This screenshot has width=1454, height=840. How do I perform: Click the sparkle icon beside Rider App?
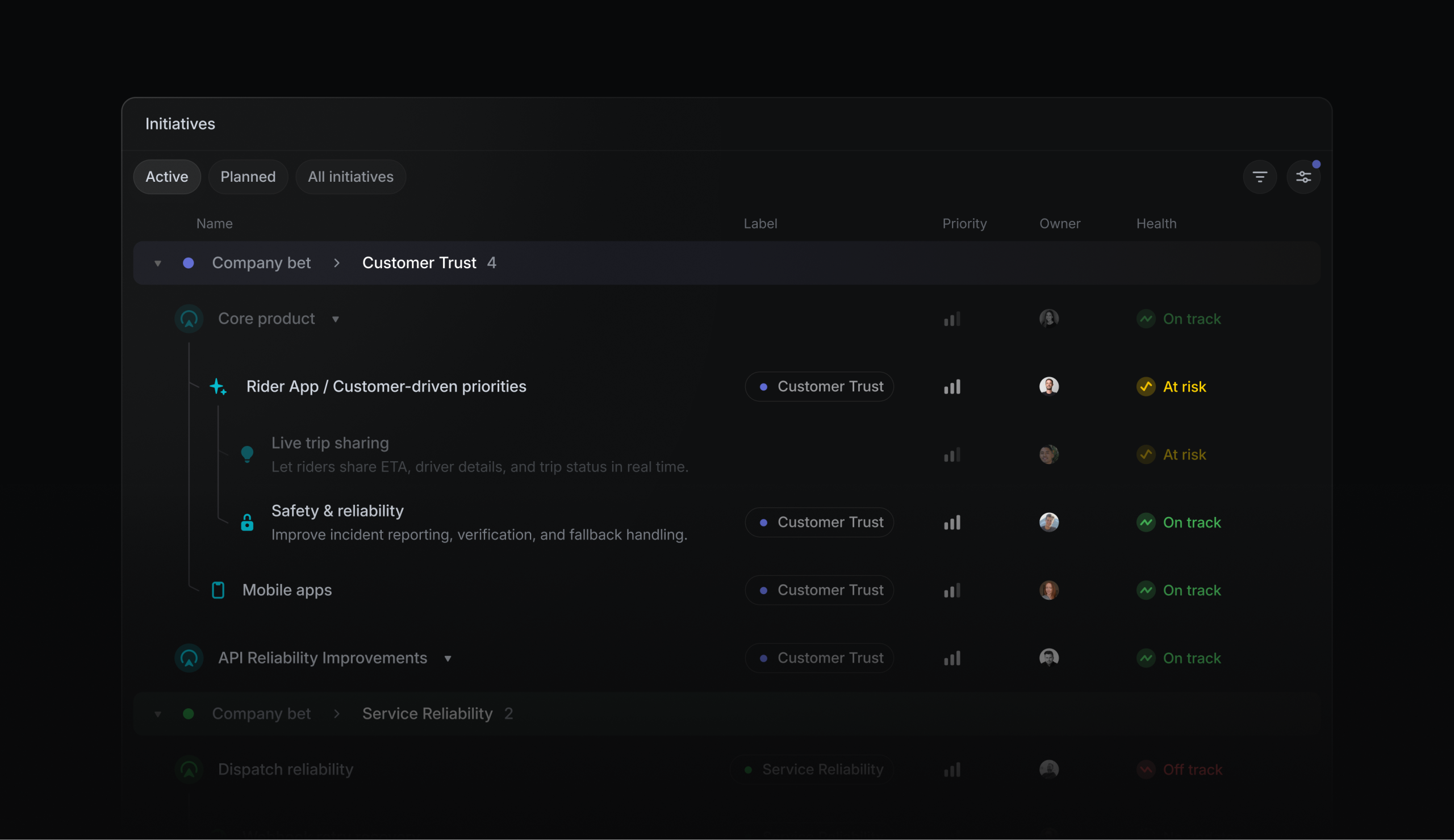coord(218,387)
